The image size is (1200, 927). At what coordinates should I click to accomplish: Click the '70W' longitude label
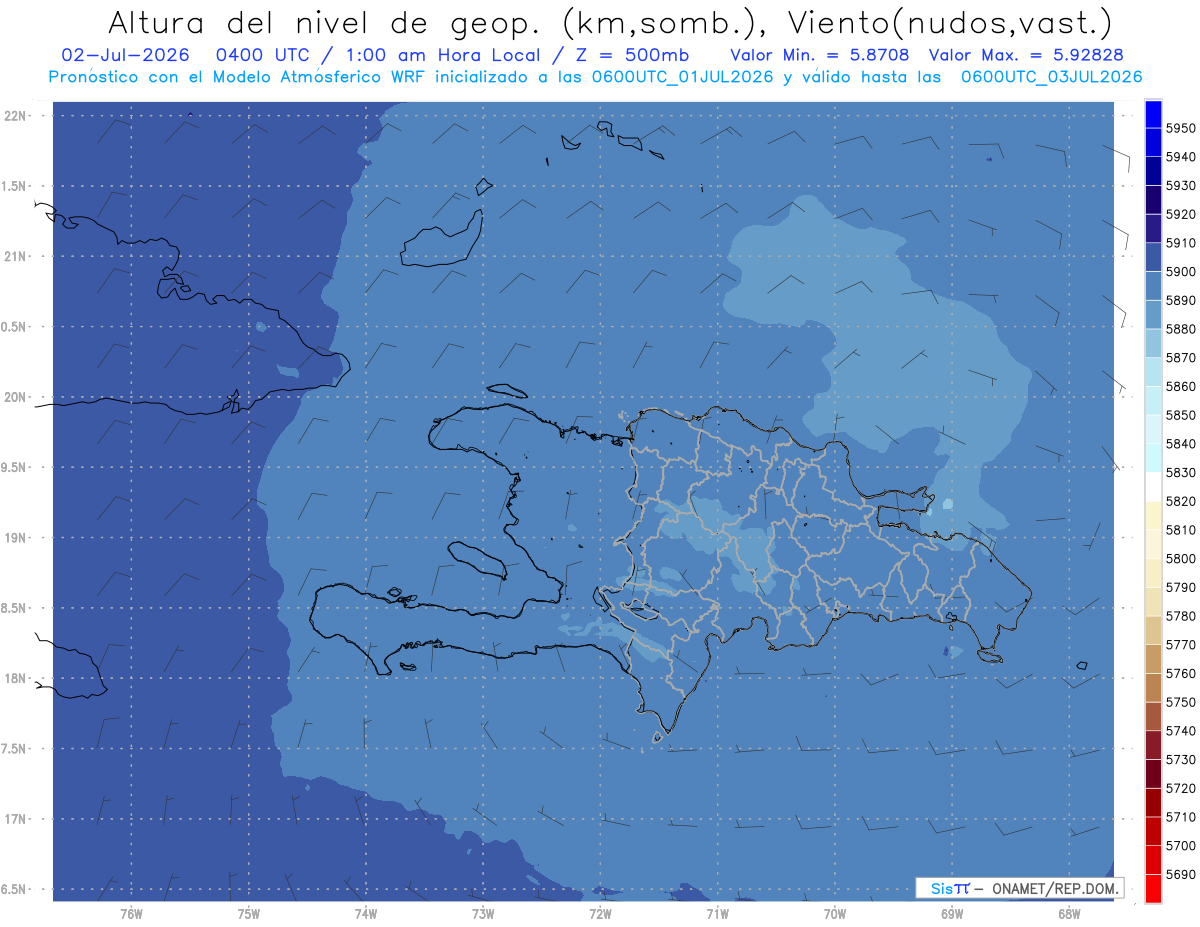point(835,914)
